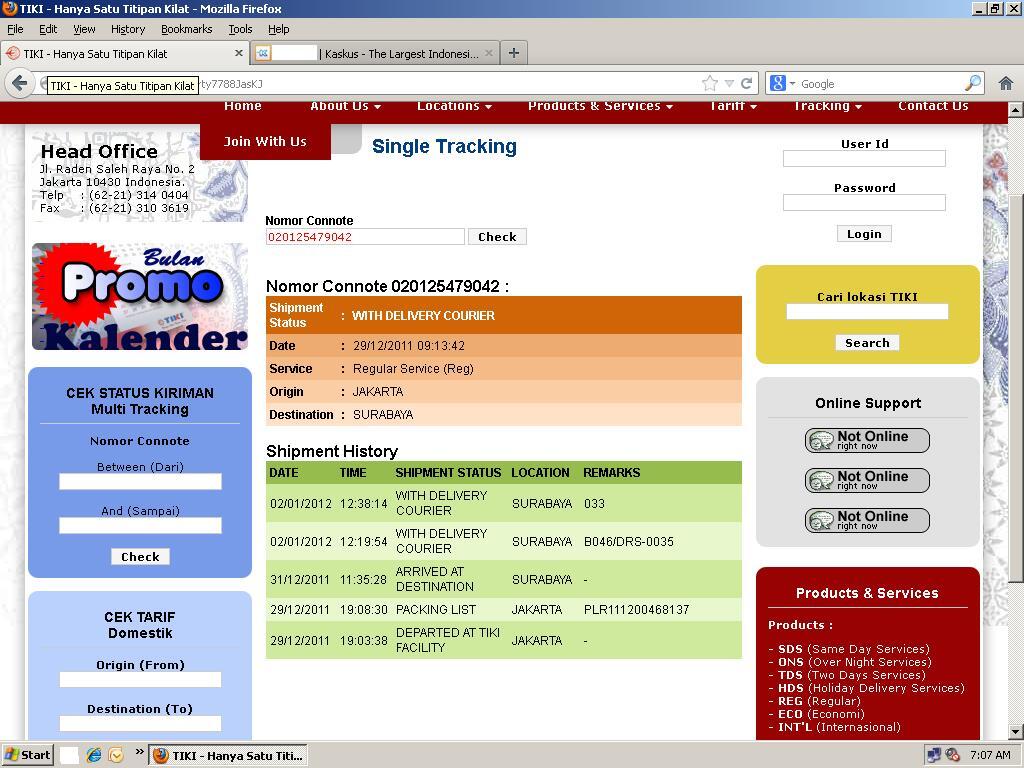The height and width of the screenshot is (768, 1024).
Task: Click the blocked-status tray icon beside the clock
Action: [952, 755]
